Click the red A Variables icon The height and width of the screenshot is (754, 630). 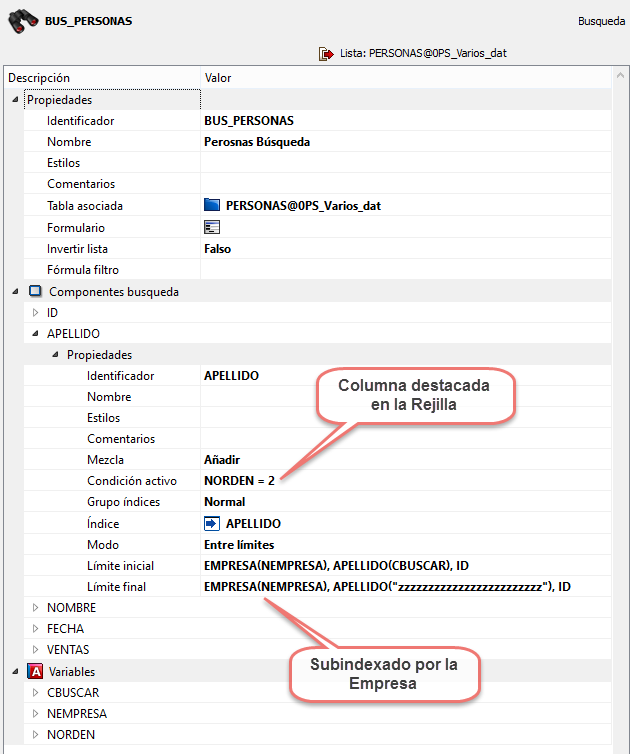pos(35,671)
